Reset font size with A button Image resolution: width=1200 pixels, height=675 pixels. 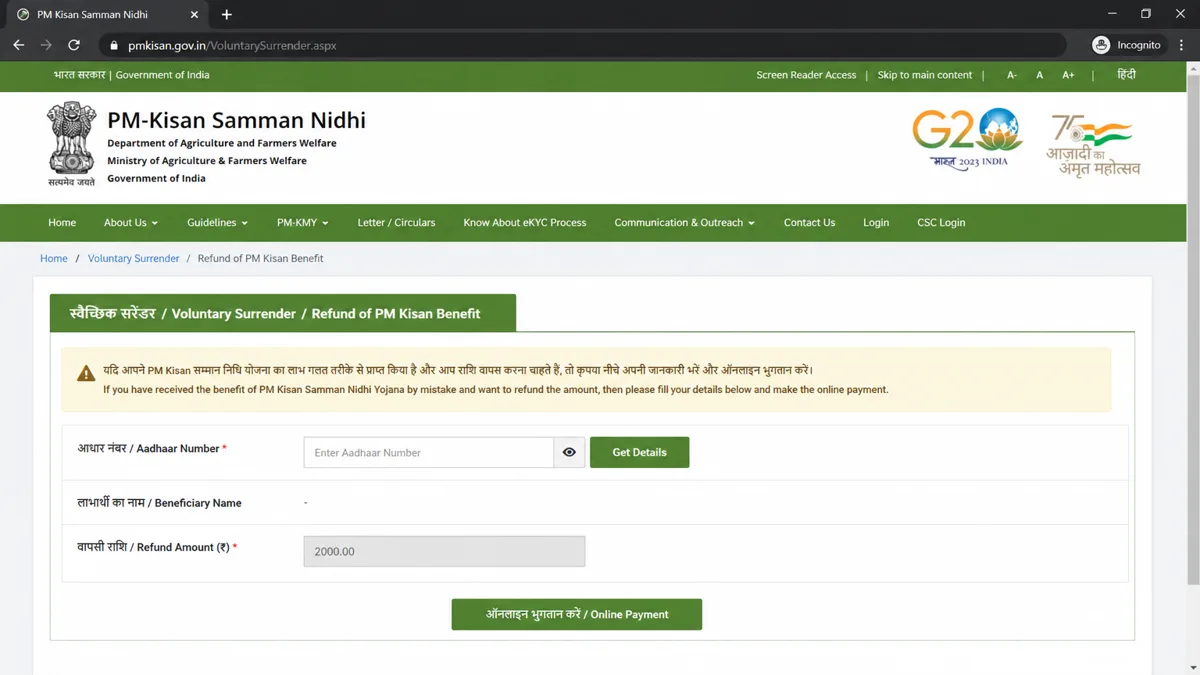[x=1039, y=75]
